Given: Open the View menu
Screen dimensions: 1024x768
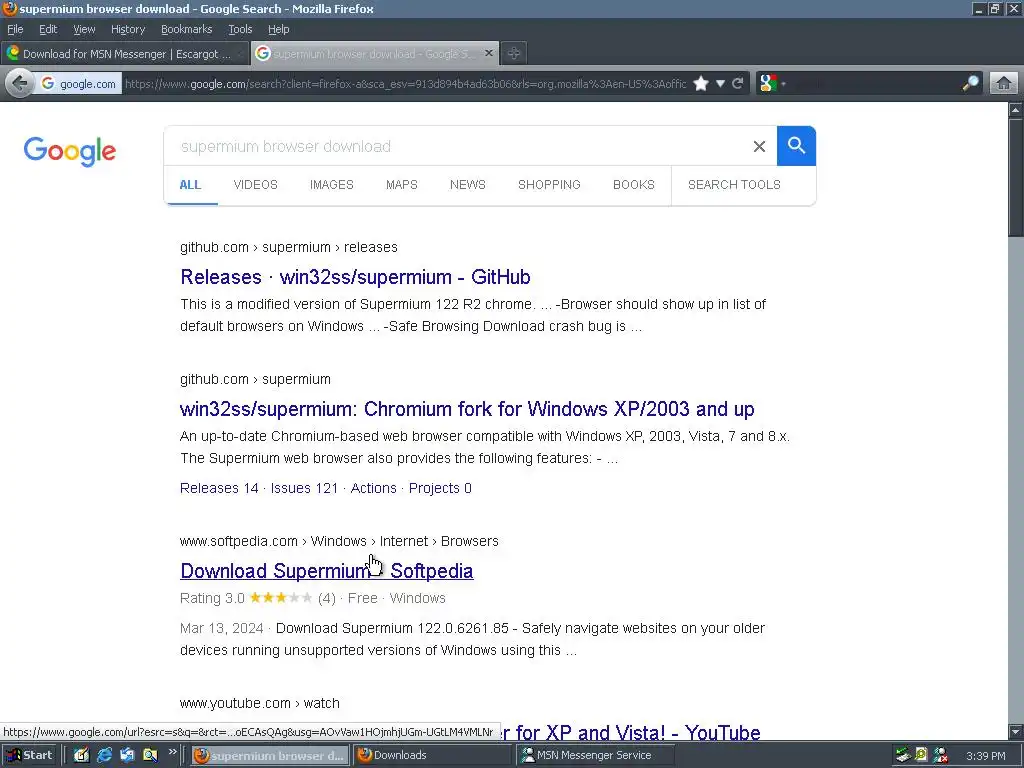Looking at the screenshot, I should pyautogui.click(x=84, y=29).
